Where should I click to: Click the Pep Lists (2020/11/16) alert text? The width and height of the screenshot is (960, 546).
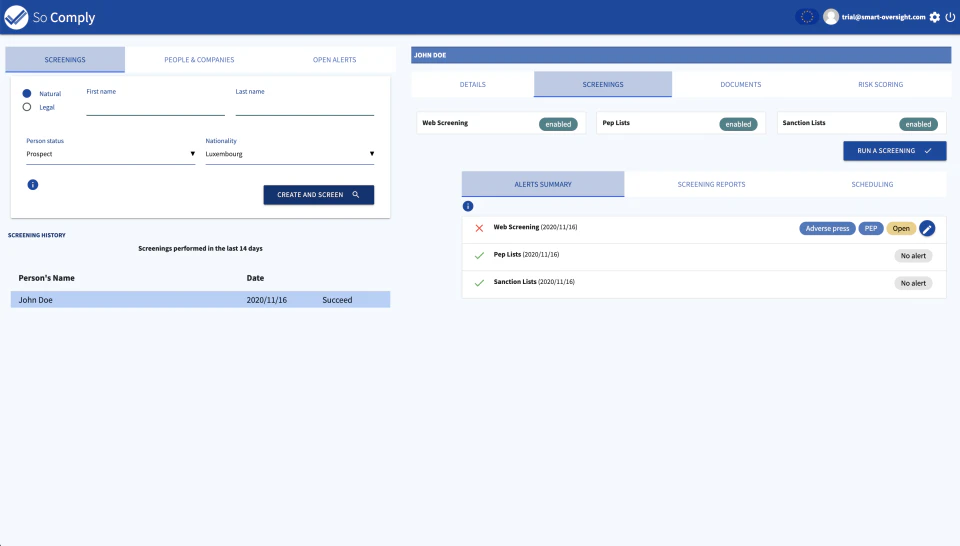tap(526, 255)
